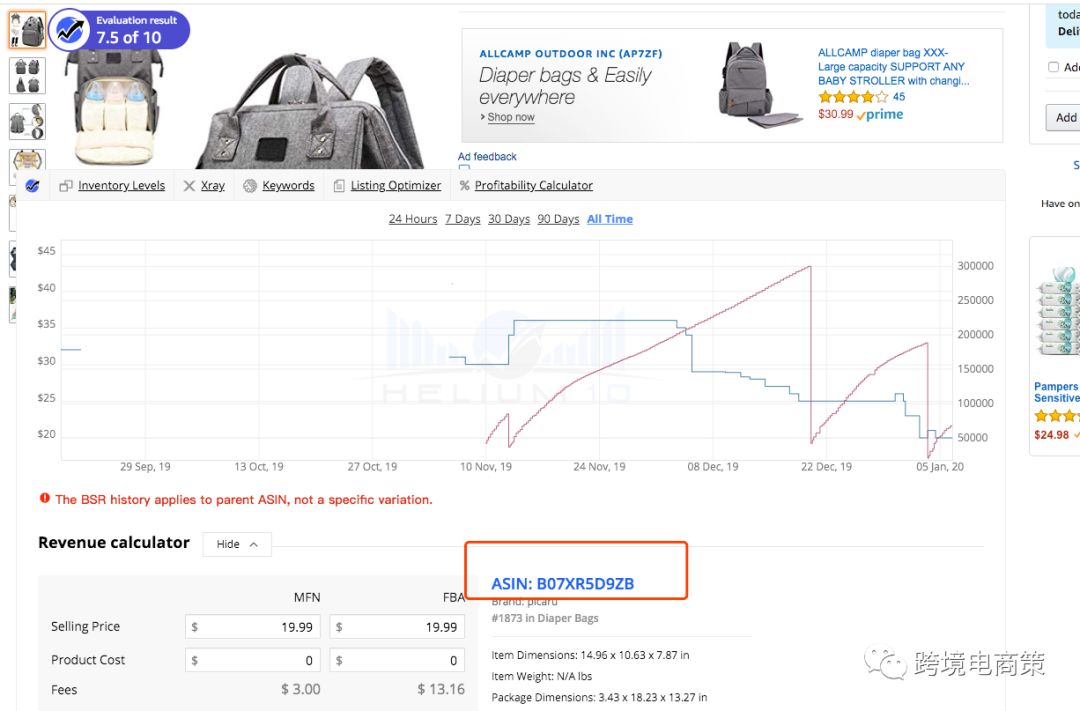1080x711 pixels.
Task: Click the Profitability Calculator percent icon
Action: click(x=464, y=186)
